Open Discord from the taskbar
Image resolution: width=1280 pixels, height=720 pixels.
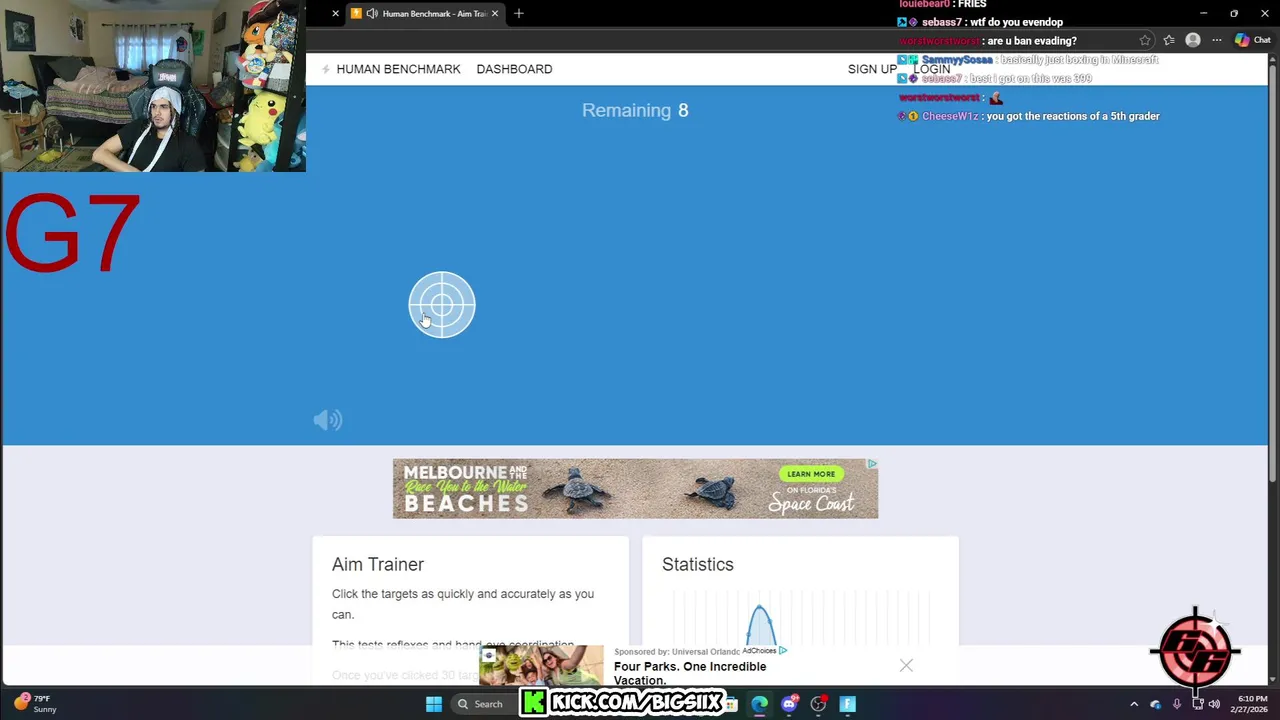(x=789, y=704)
